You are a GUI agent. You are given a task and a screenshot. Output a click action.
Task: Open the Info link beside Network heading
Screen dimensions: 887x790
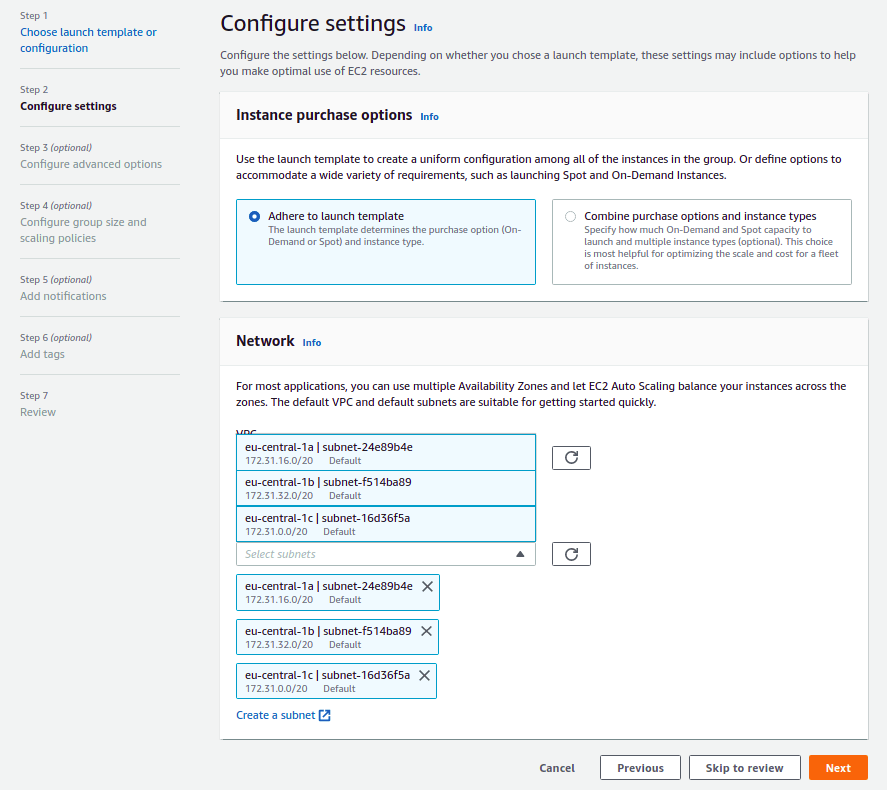point(312,343)
